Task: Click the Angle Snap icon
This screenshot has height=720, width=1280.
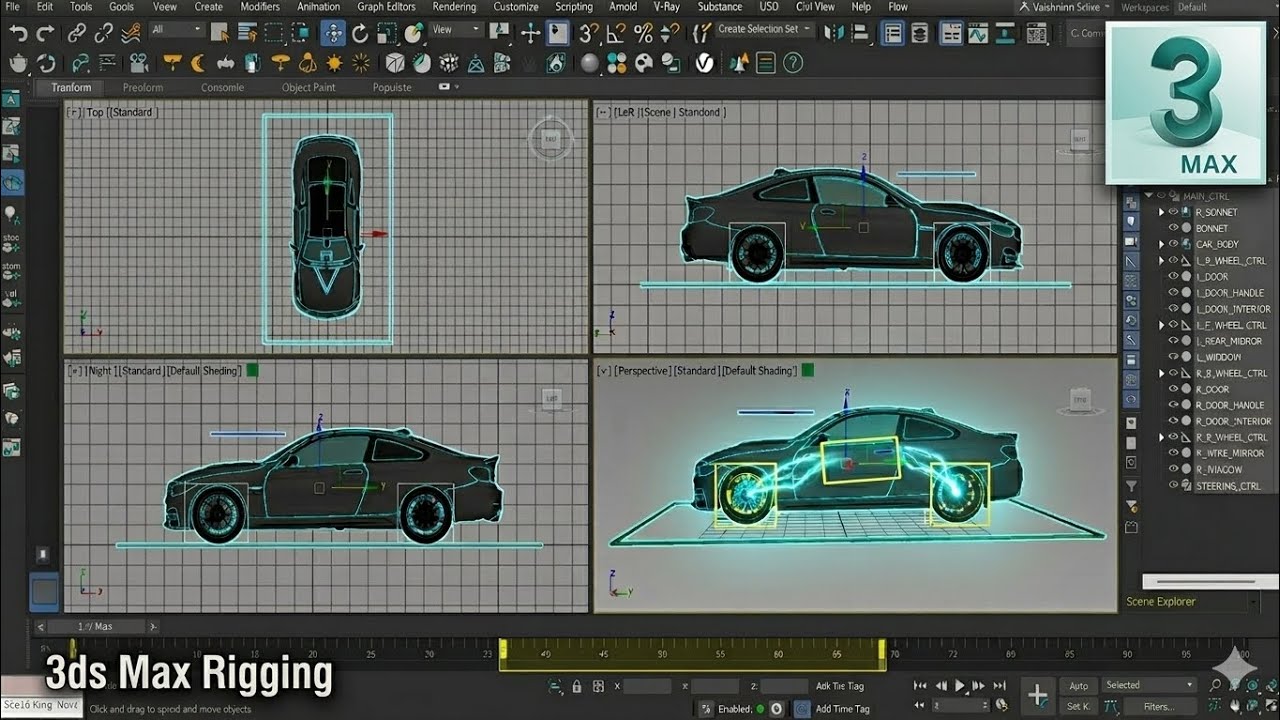Action: pos(618,33)
